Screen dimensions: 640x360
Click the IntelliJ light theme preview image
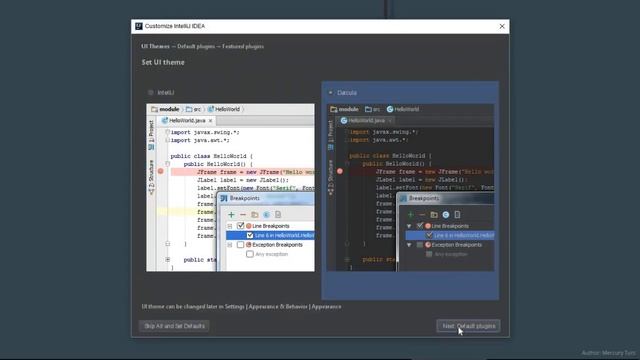pos(230,187)
